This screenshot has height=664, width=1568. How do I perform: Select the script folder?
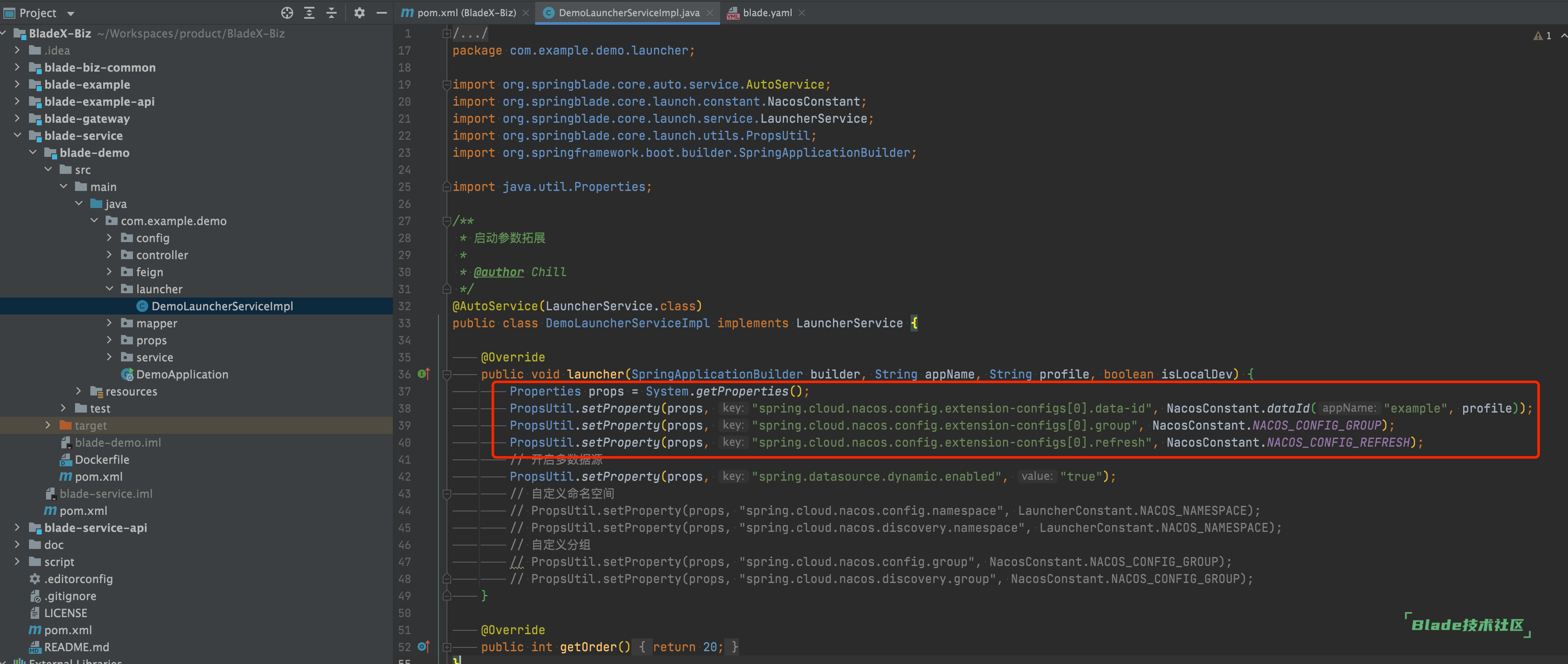click(59, 562)
